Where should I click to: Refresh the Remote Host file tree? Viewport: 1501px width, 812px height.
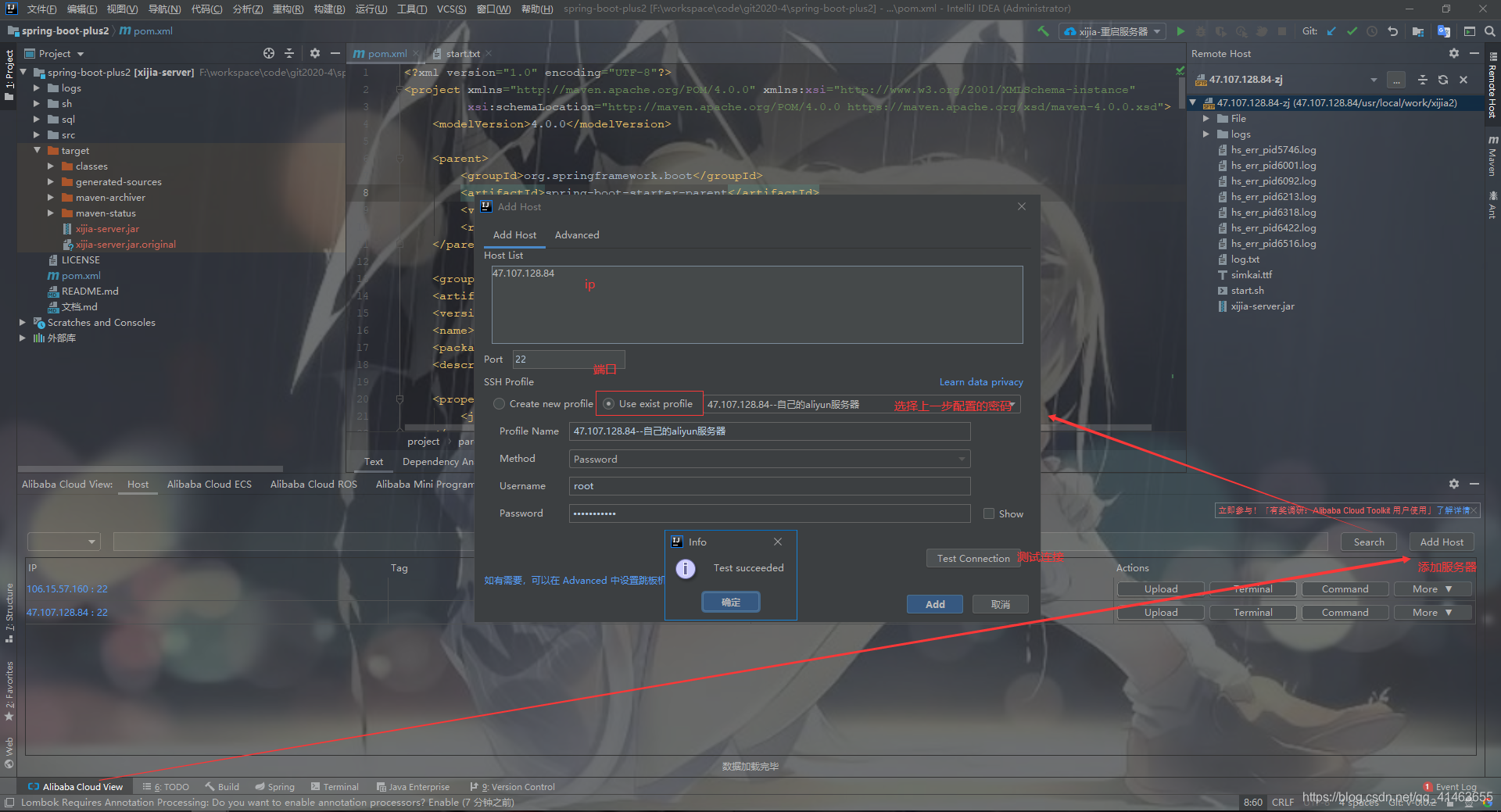click(x=1443, y=80)
